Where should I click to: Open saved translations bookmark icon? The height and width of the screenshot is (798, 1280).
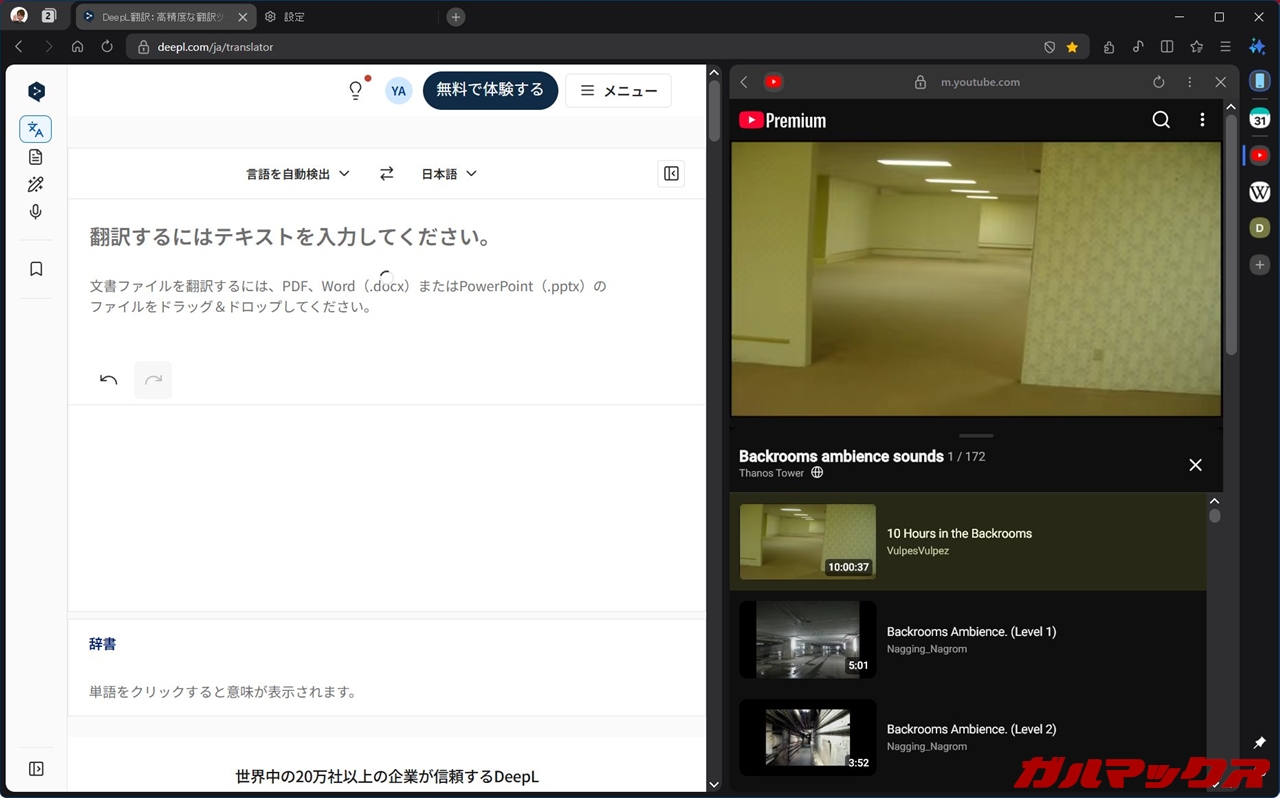(36, 269)
